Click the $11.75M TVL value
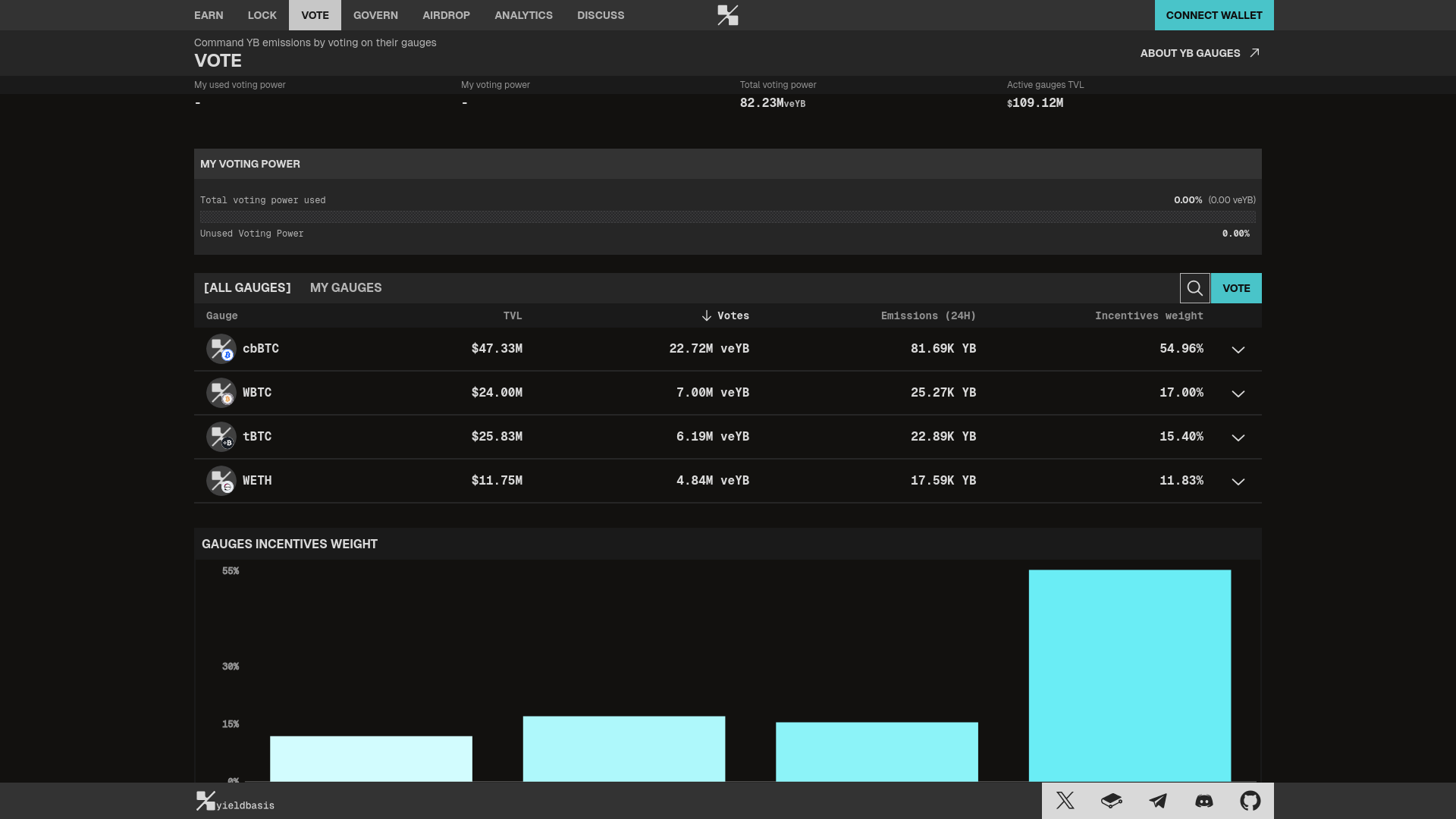The height and width of the screenshot is (819, 1456). (497, 481)
